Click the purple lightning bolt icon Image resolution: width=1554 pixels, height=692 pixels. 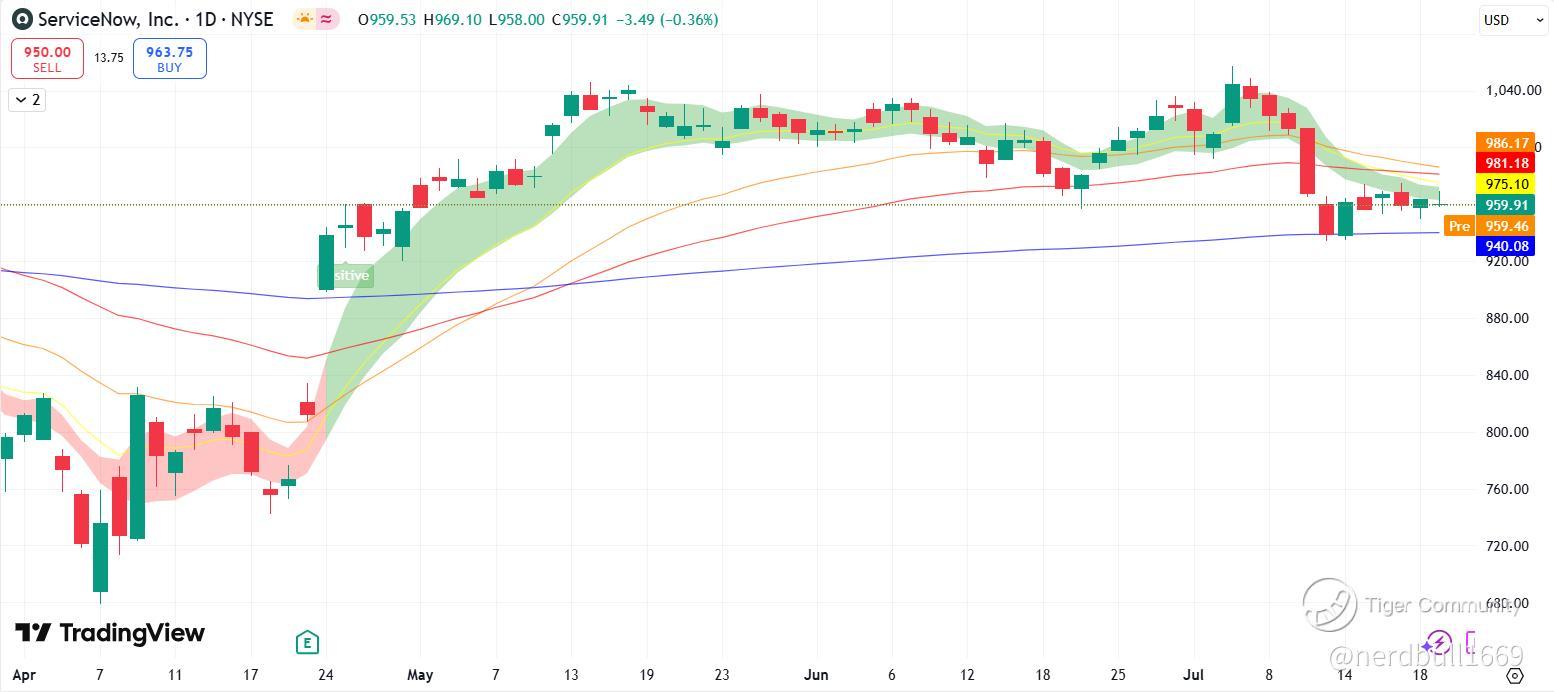pyautogui.click(x=1437, y=642)
